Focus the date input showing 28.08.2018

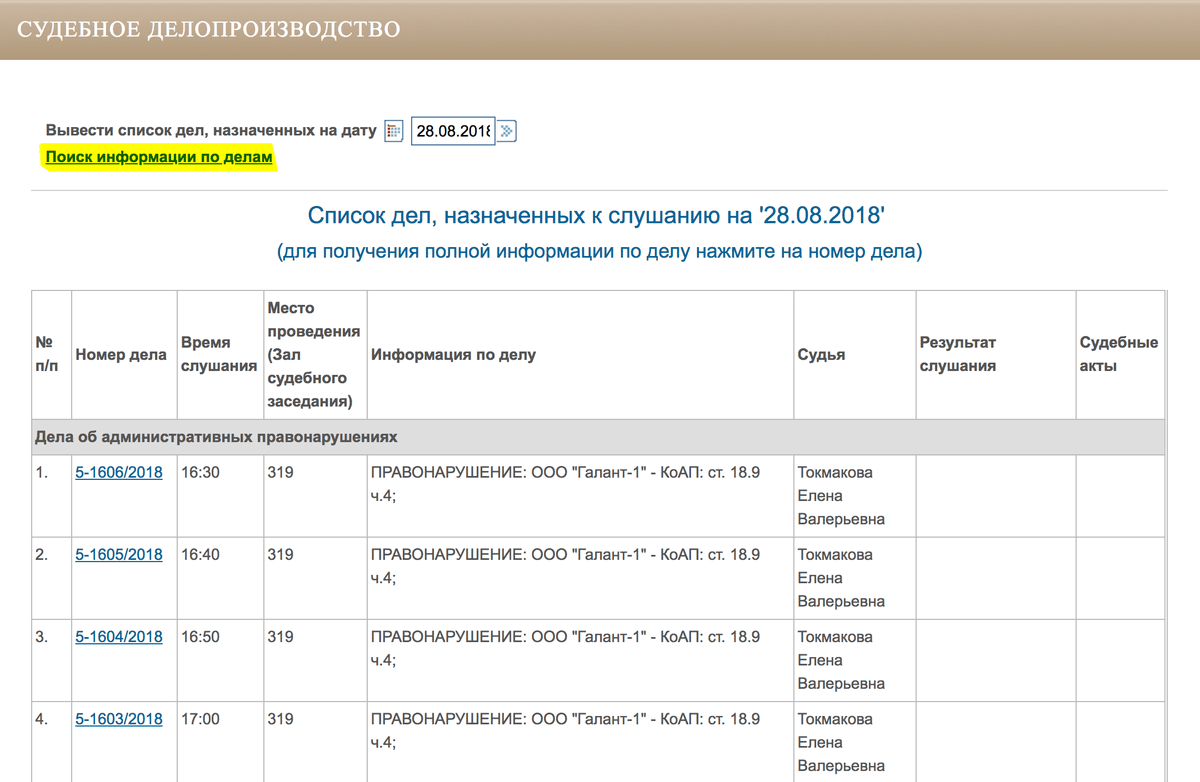coord(453,131)
